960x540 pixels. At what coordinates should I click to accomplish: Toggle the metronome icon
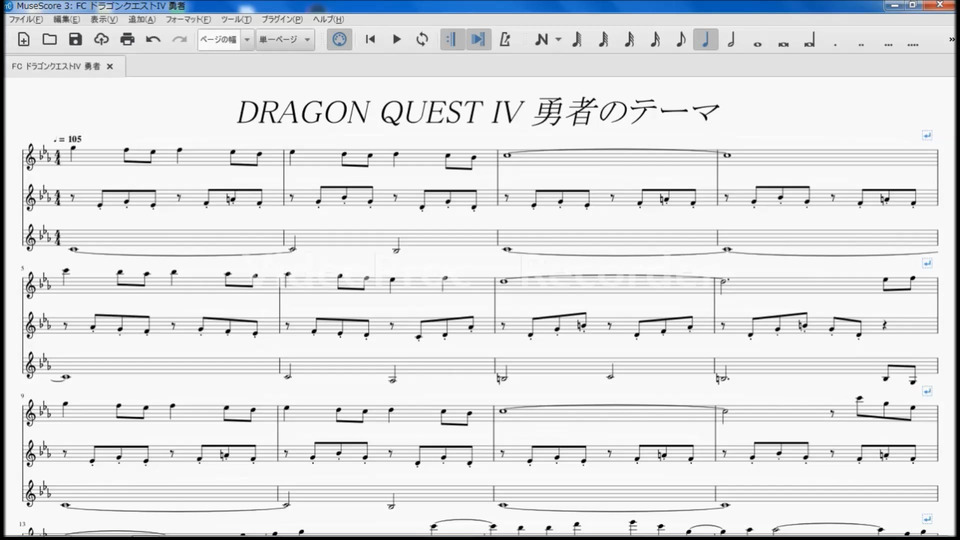(x=505, y=40)
